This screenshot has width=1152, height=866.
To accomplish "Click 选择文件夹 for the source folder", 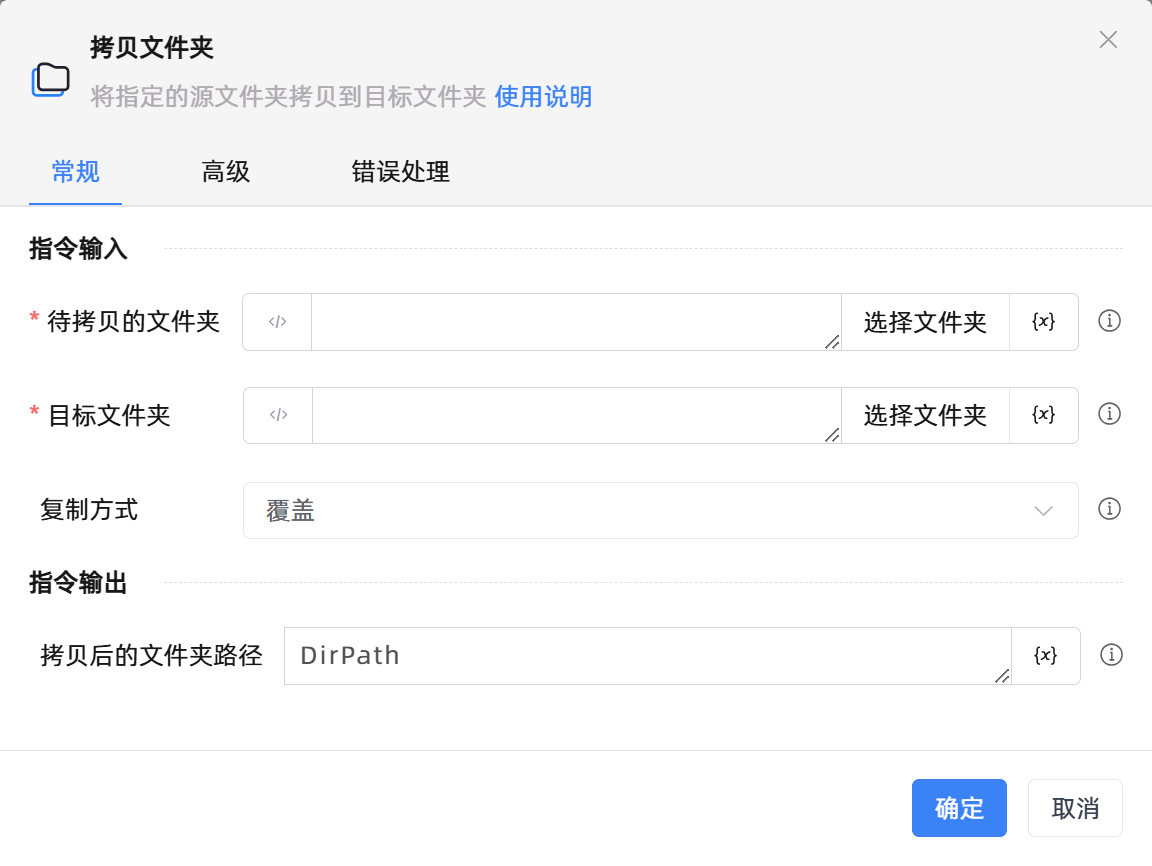I will coord(924,321).
